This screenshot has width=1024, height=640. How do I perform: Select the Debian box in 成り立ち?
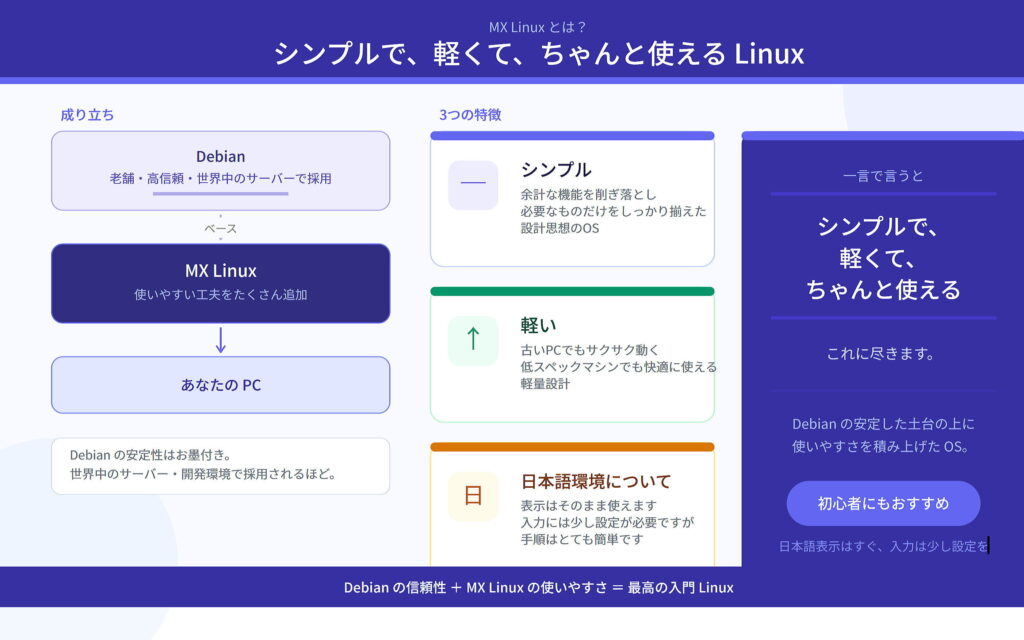click(220, 170)
